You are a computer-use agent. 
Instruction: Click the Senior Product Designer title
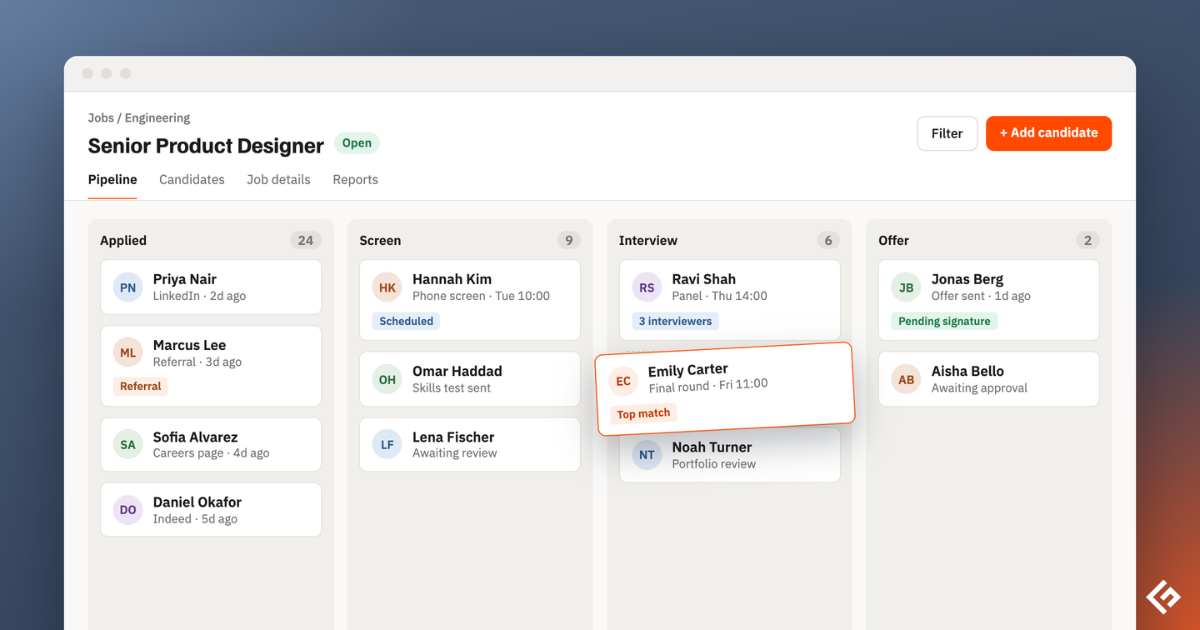tap(206, 146)
